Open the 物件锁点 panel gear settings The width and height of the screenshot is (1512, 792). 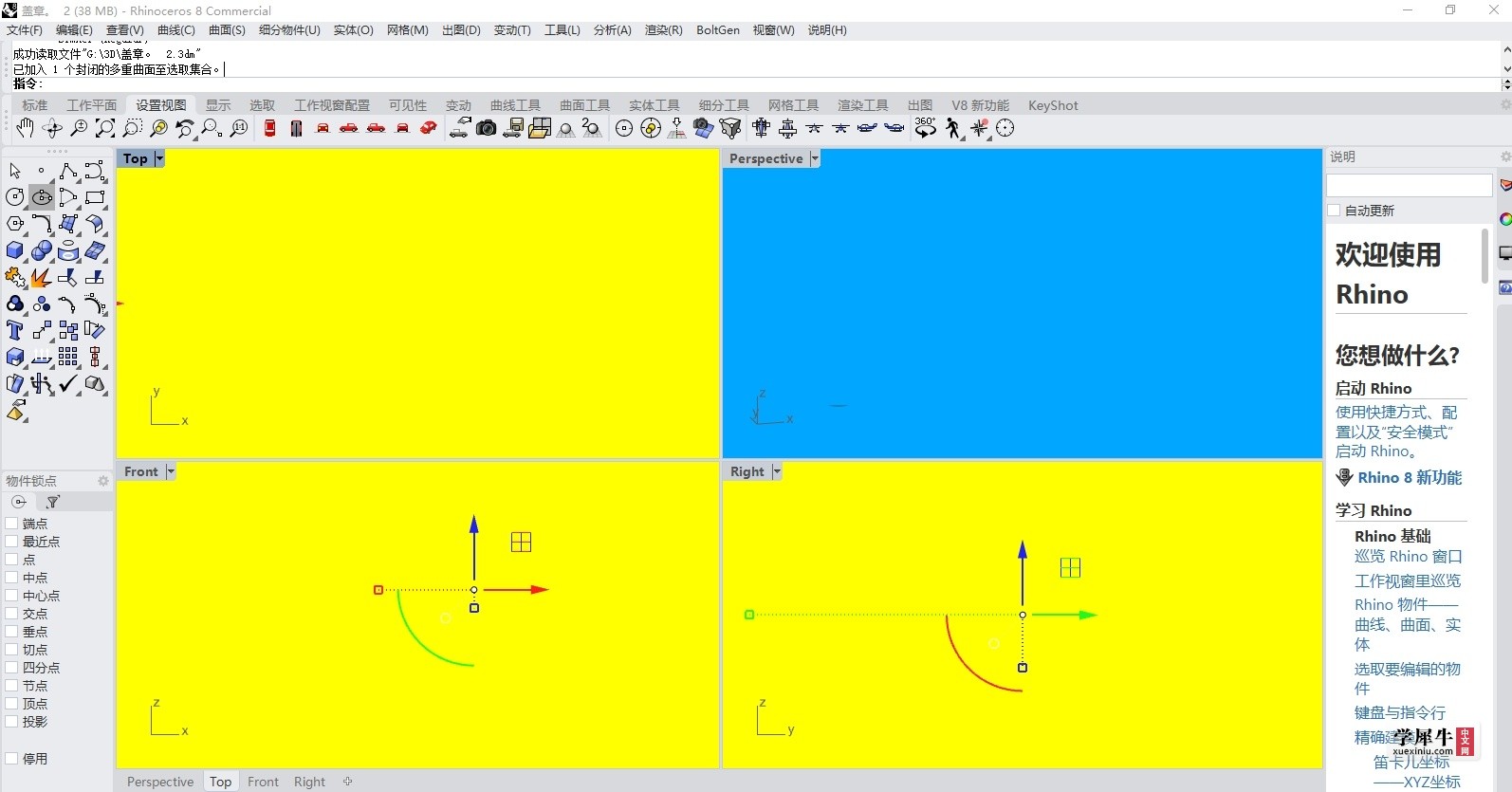103,481
